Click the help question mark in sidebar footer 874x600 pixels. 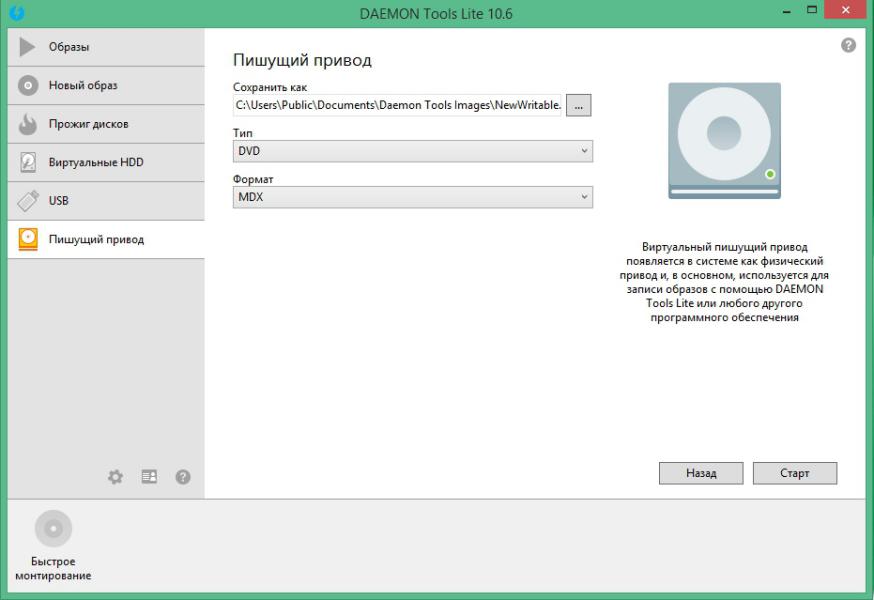coord(183,477)
